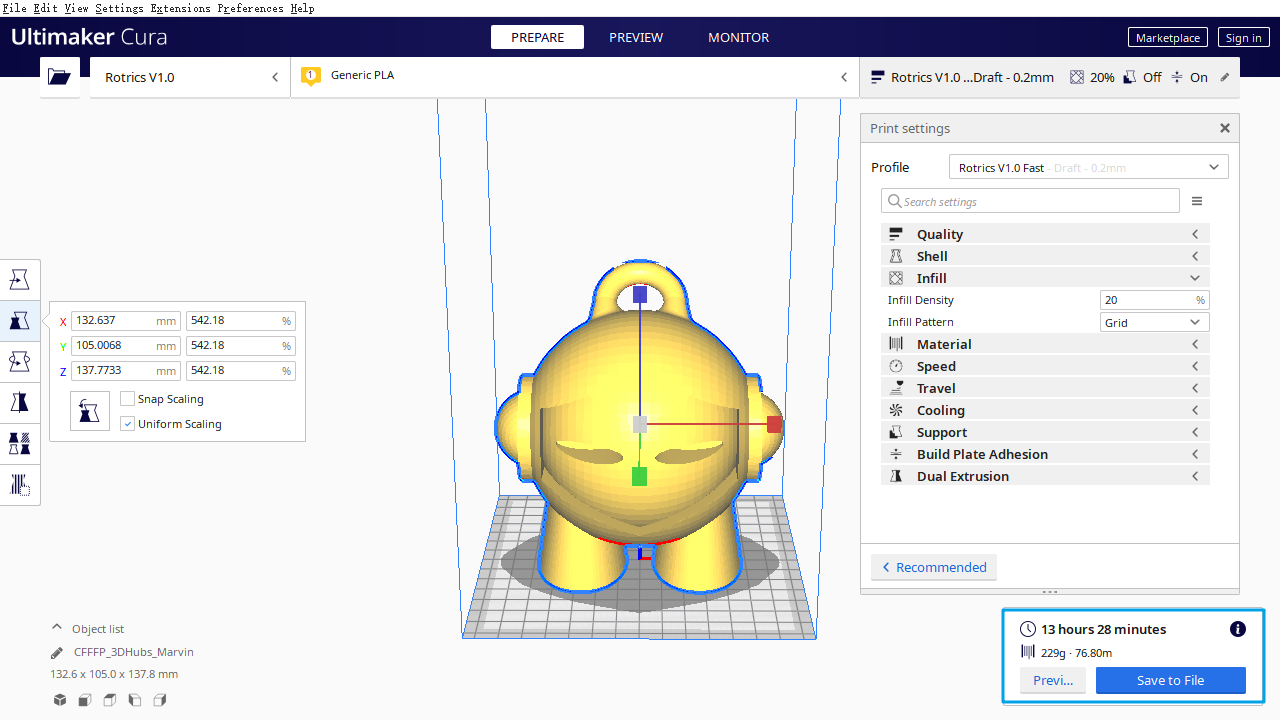The width and height of the screenshot is (1280, 720).
Task: Select the Mirror tool
Action: [20, 402]
